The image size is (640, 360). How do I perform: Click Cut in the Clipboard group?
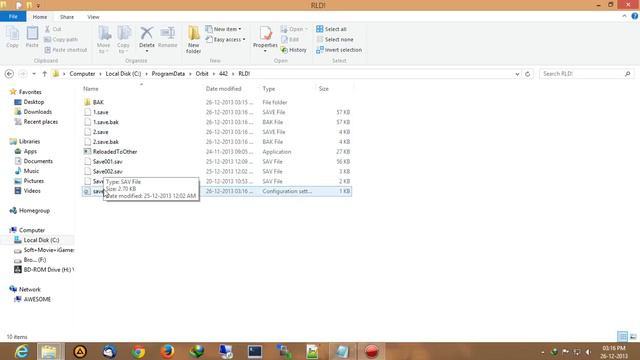click(x=53, y=29)
